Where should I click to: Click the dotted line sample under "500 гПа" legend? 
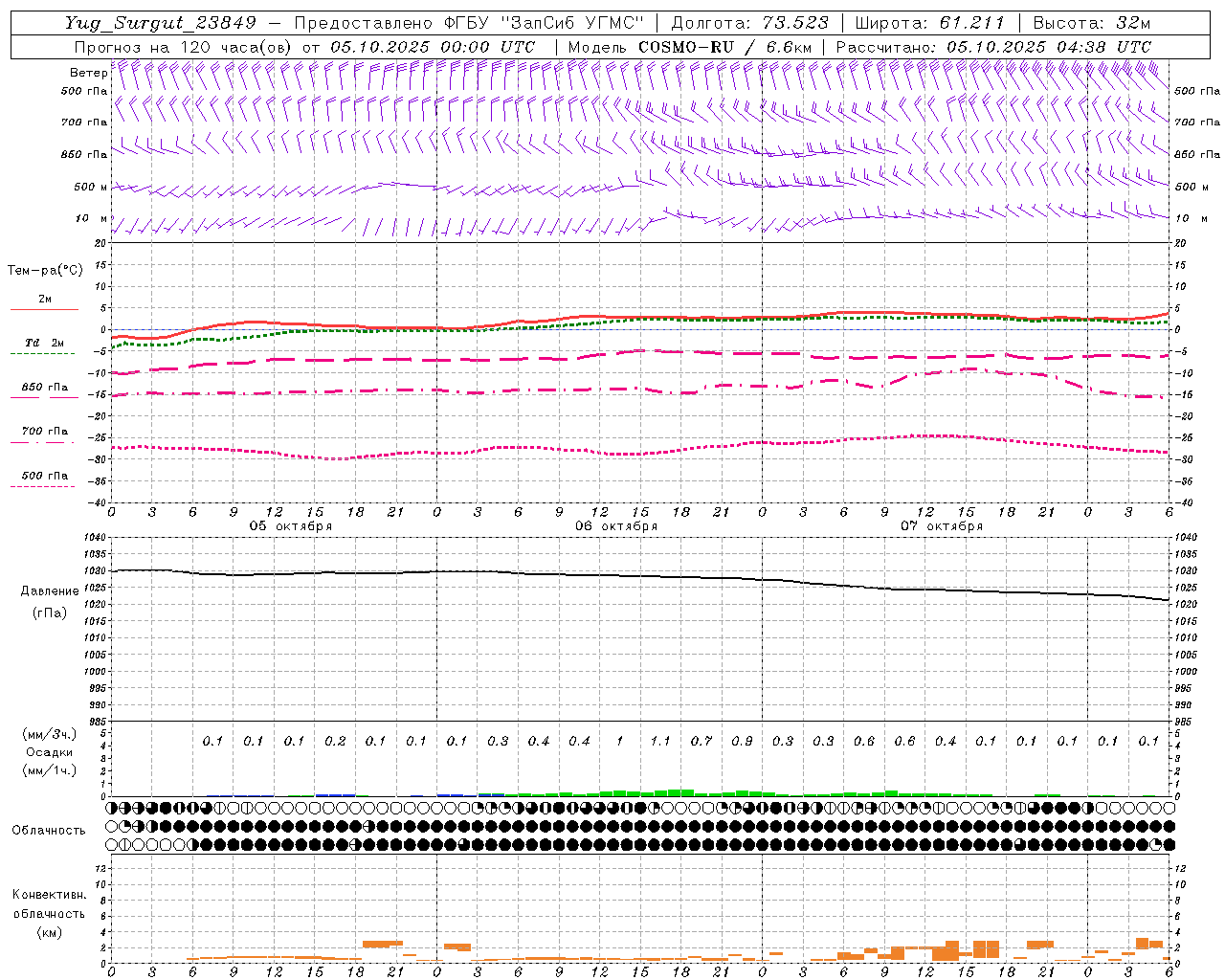click(x=43, y=486)
